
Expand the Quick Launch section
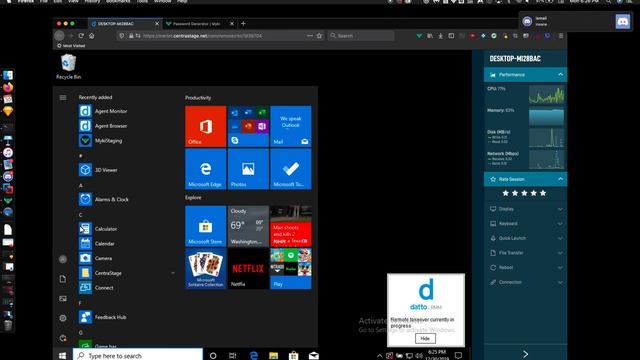tap(525, 238)
